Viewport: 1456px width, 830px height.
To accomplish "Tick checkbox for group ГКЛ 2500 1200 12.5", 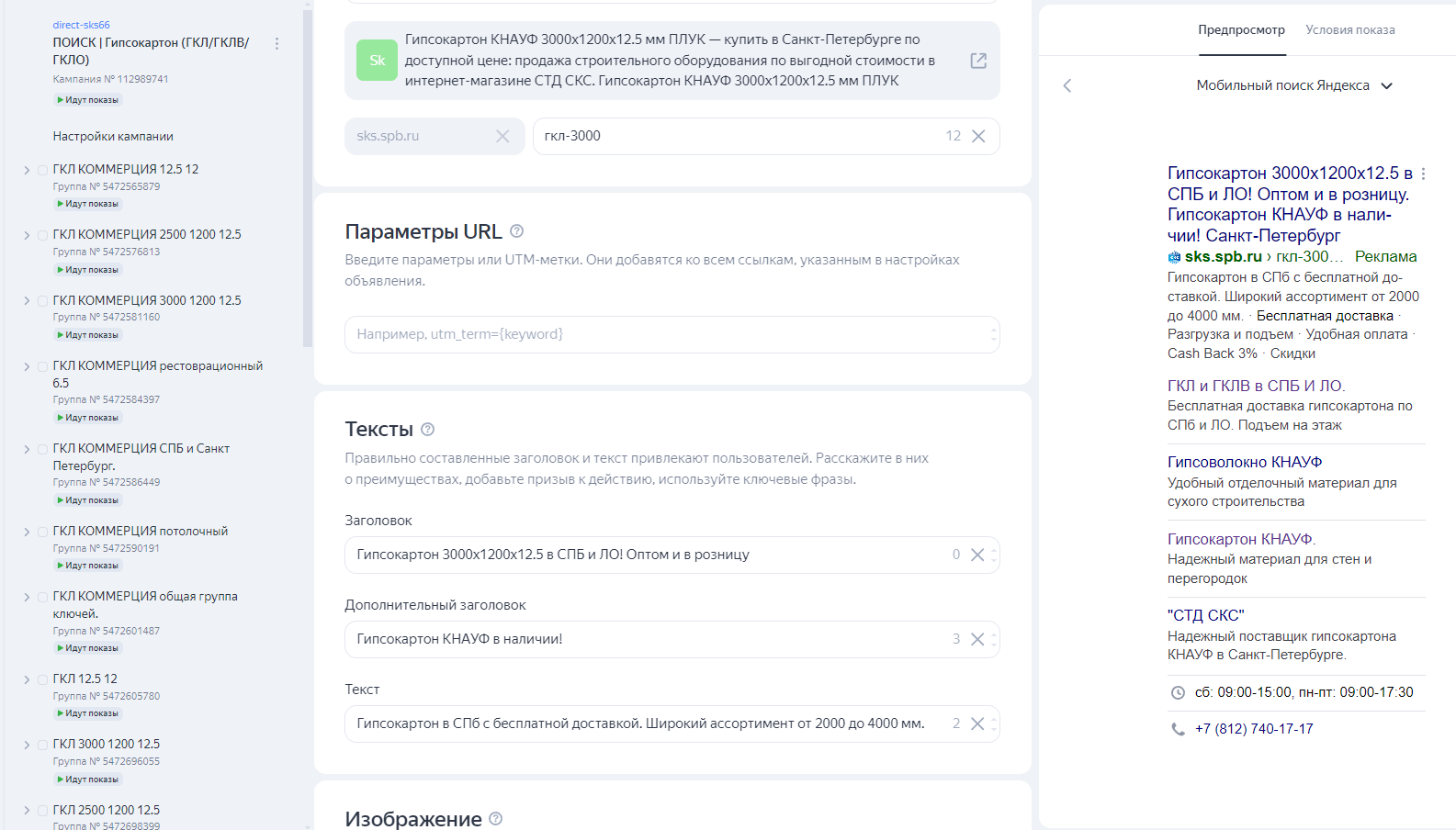I will pos(42,811).
